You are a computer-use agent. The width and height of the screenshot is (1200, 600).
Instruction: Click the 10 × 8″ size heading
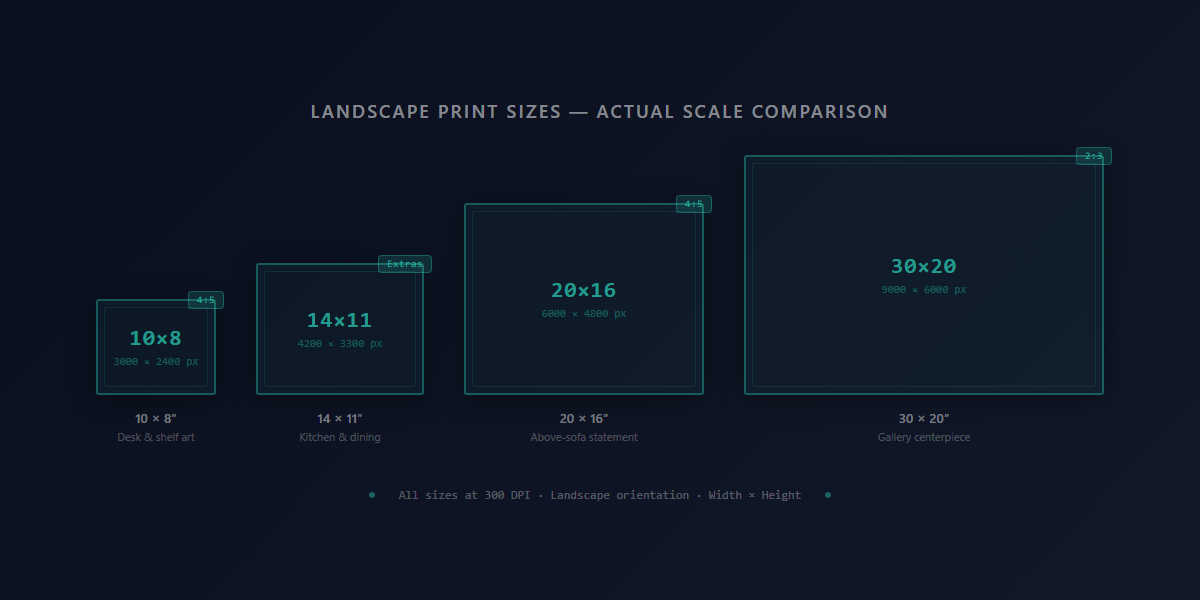156,418
